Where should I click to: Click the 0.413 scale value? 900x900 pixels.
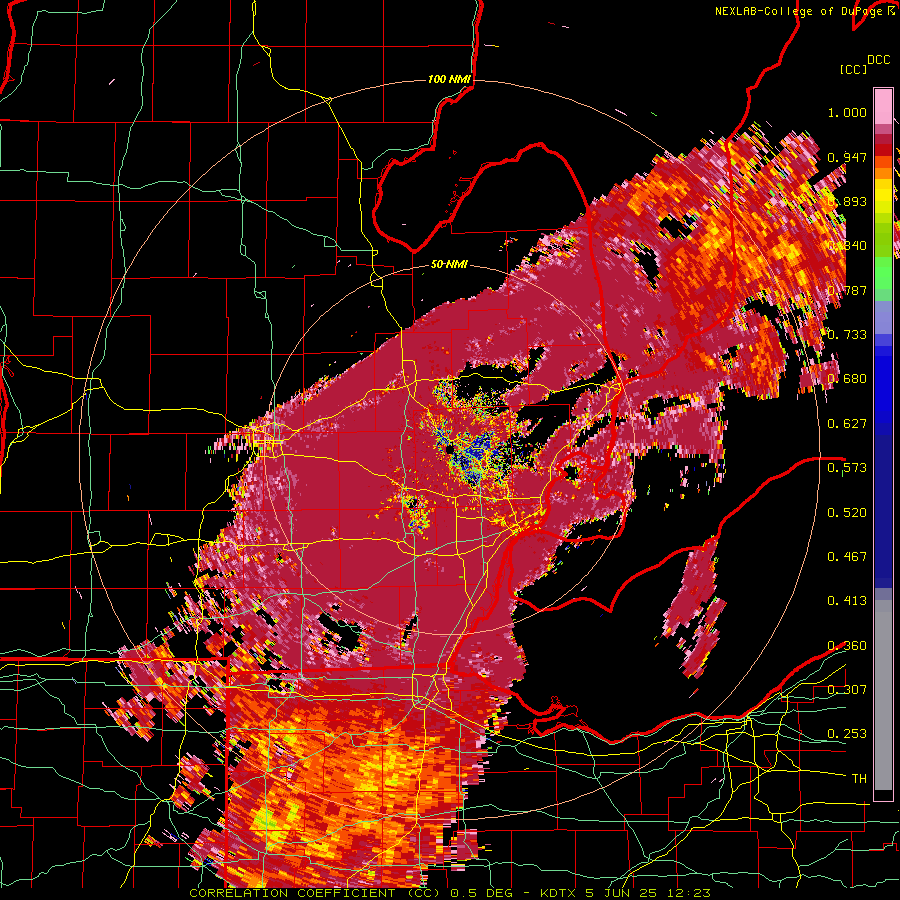[847, 600]
